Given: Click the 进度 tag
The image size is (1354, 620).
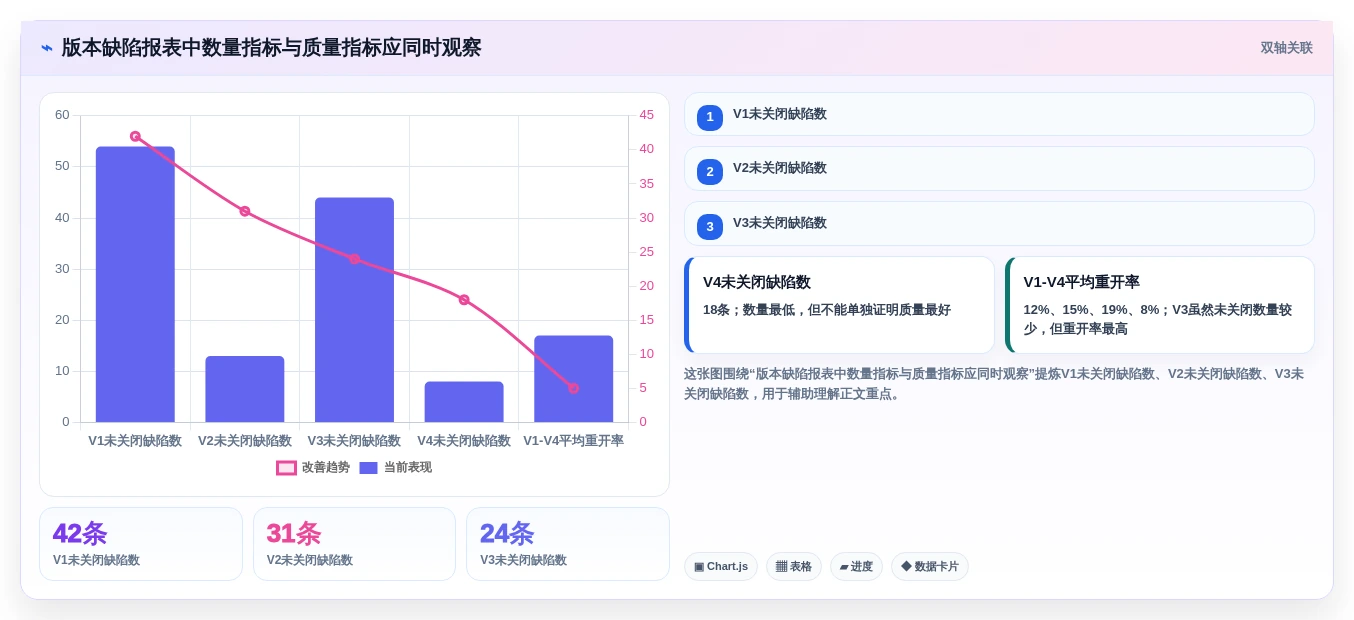Looking at the screenshot, I should (x=856, y=567).
